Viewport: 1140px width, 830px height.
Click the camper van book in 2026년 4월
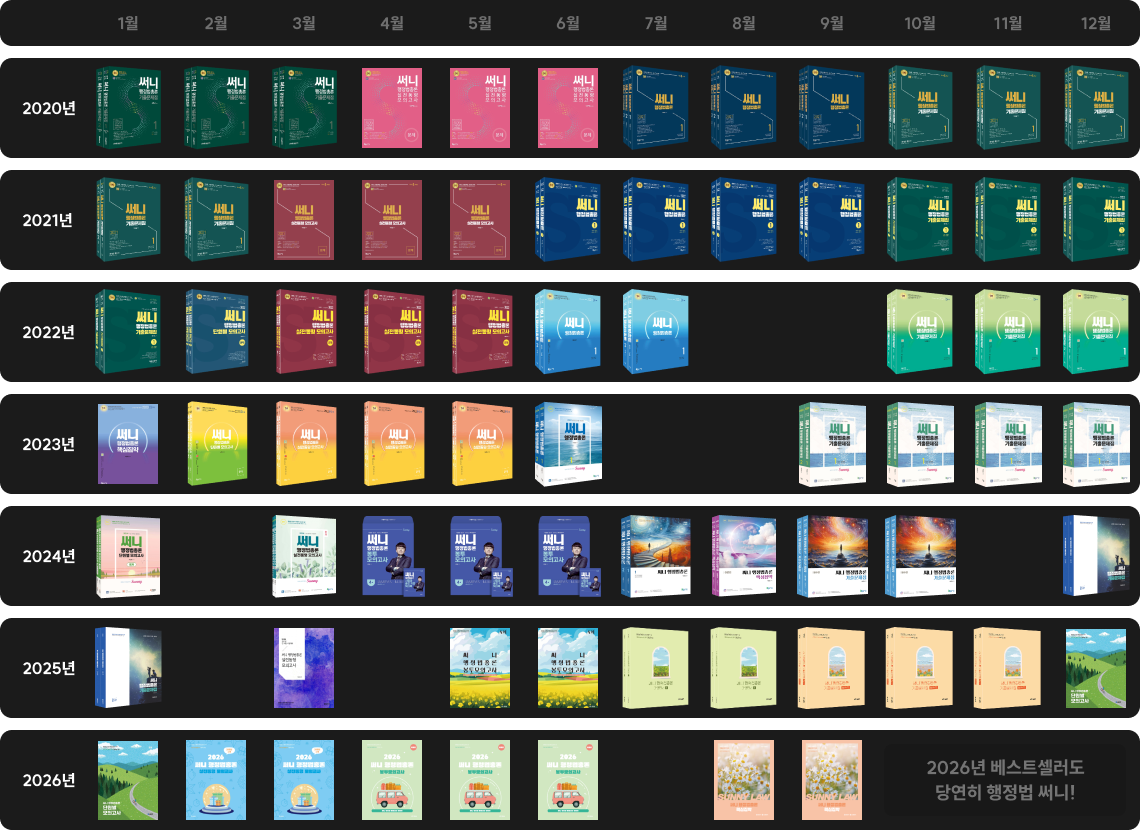[x=392, y=780]
